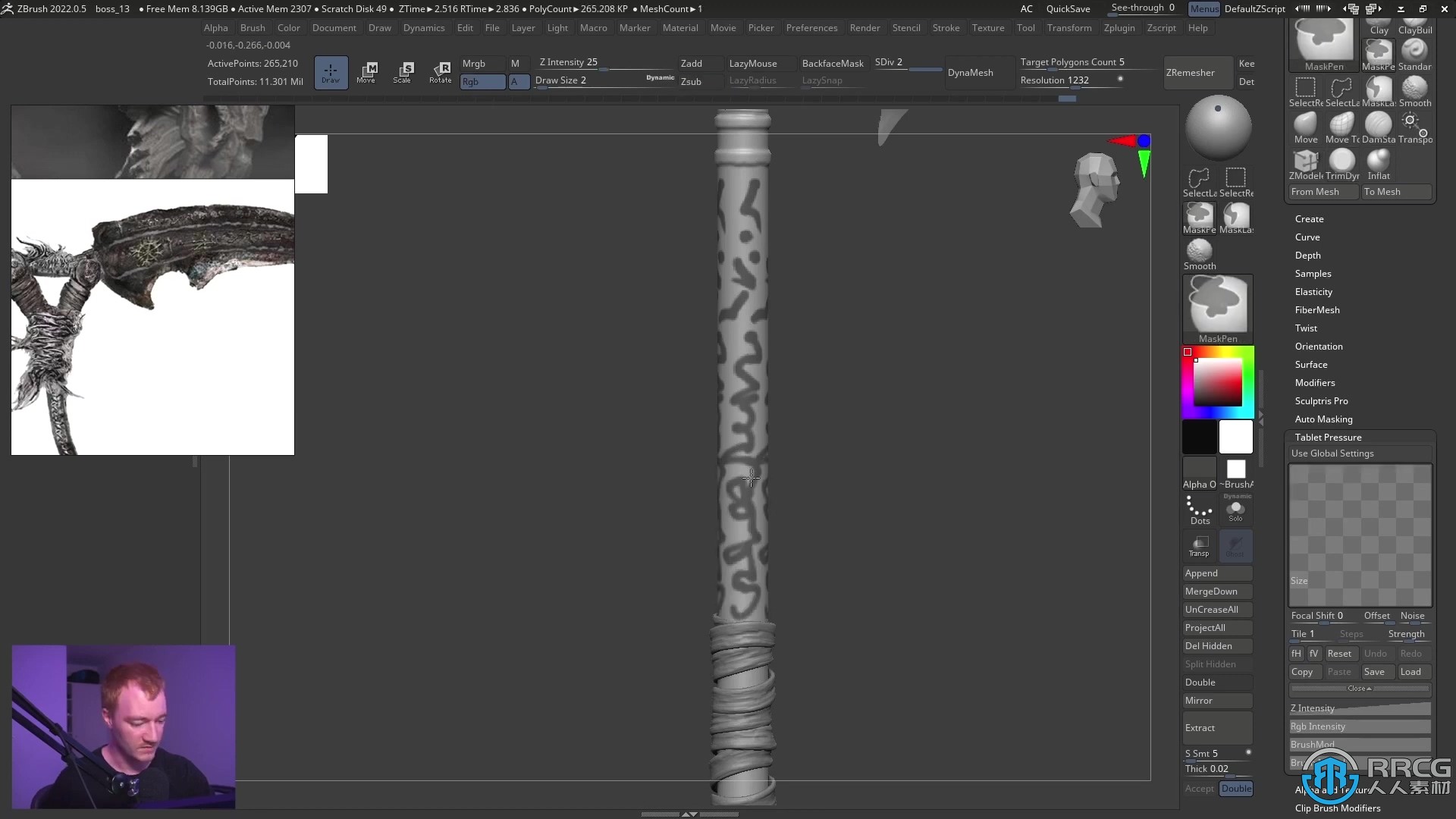Click the Render menu item
The height and width of the screenshot is (819, 1456).
(x=864, y=27)
